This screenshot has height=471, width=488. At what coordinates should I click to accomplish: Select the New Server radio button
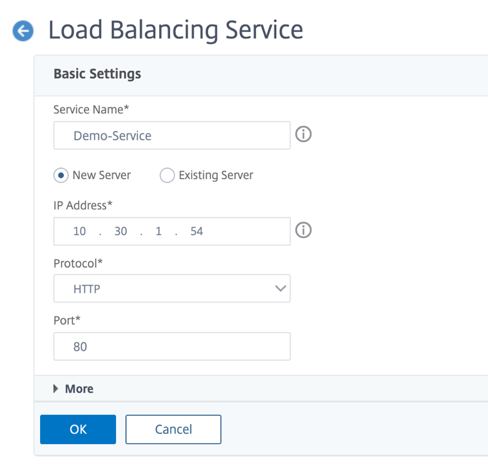coord(61,175)
